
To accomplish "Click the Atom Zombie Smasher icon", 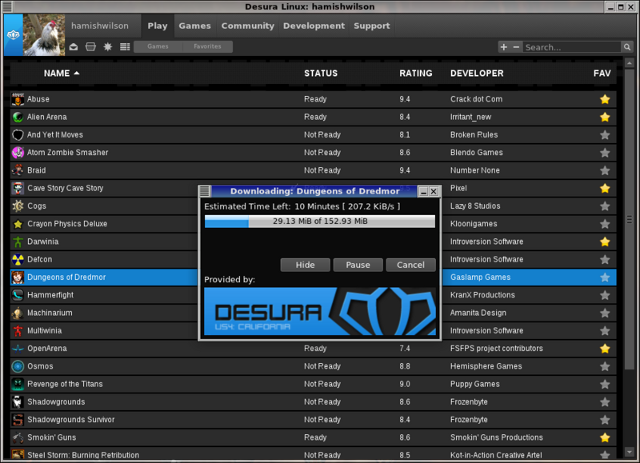I will click(x=18, y=153).
